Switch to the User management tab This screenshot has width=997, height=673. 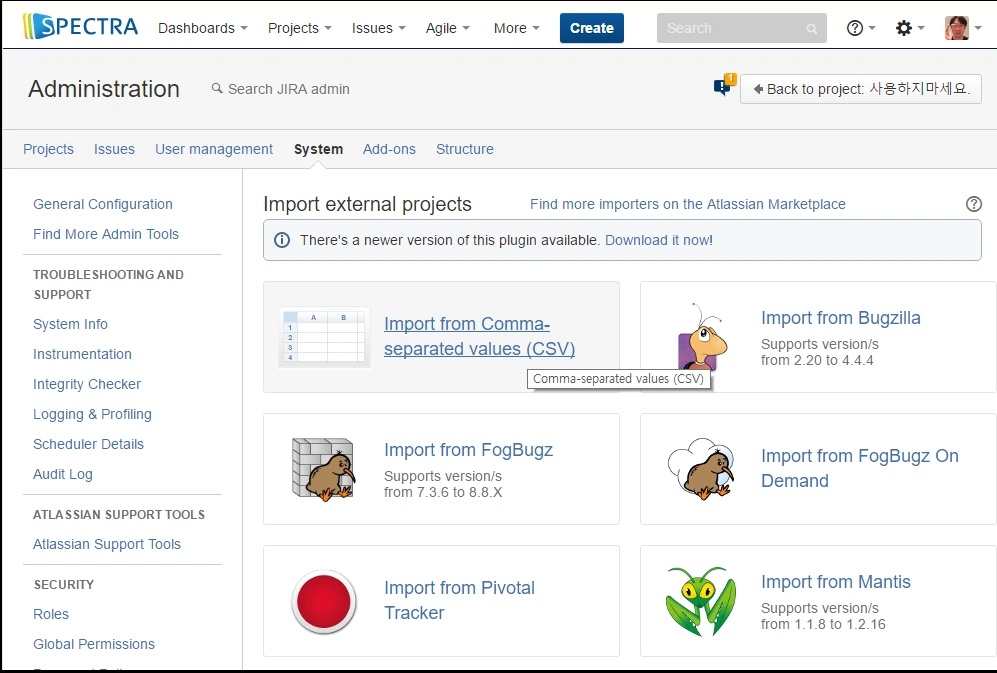pyautogui.click(x=214, y=149)
